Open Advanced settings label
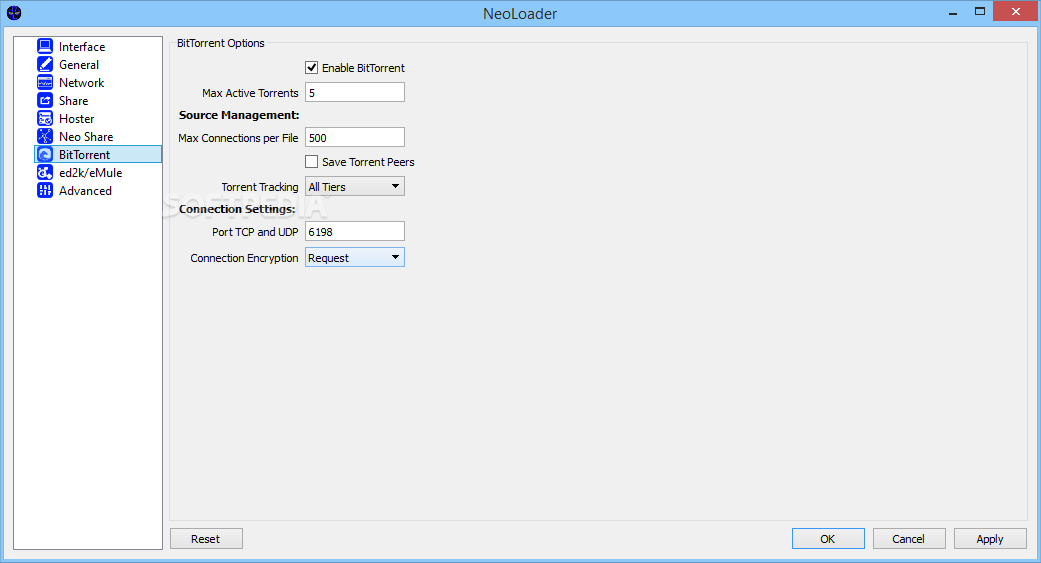 point(85,190)
